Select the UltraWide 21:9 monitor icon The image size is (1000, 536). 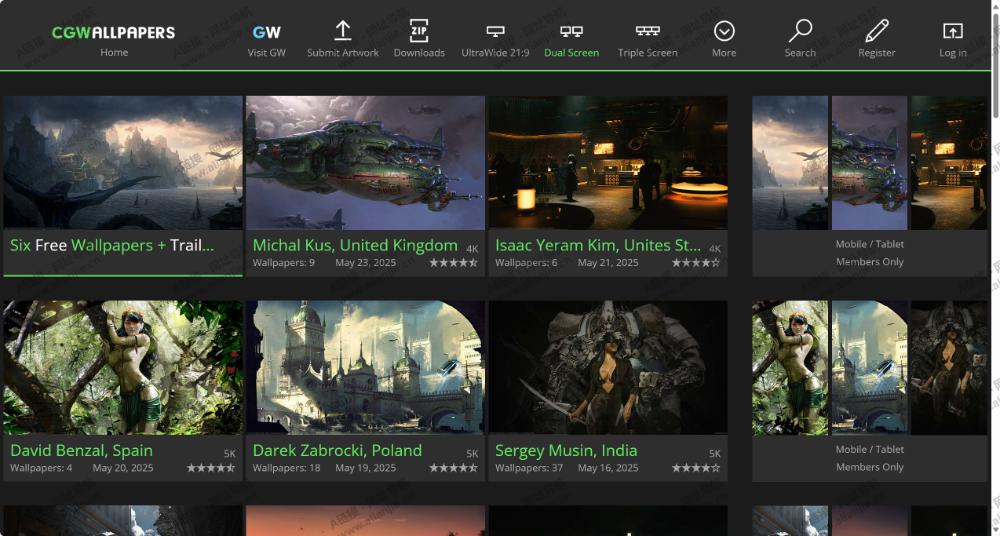click(x=496, y=31)
